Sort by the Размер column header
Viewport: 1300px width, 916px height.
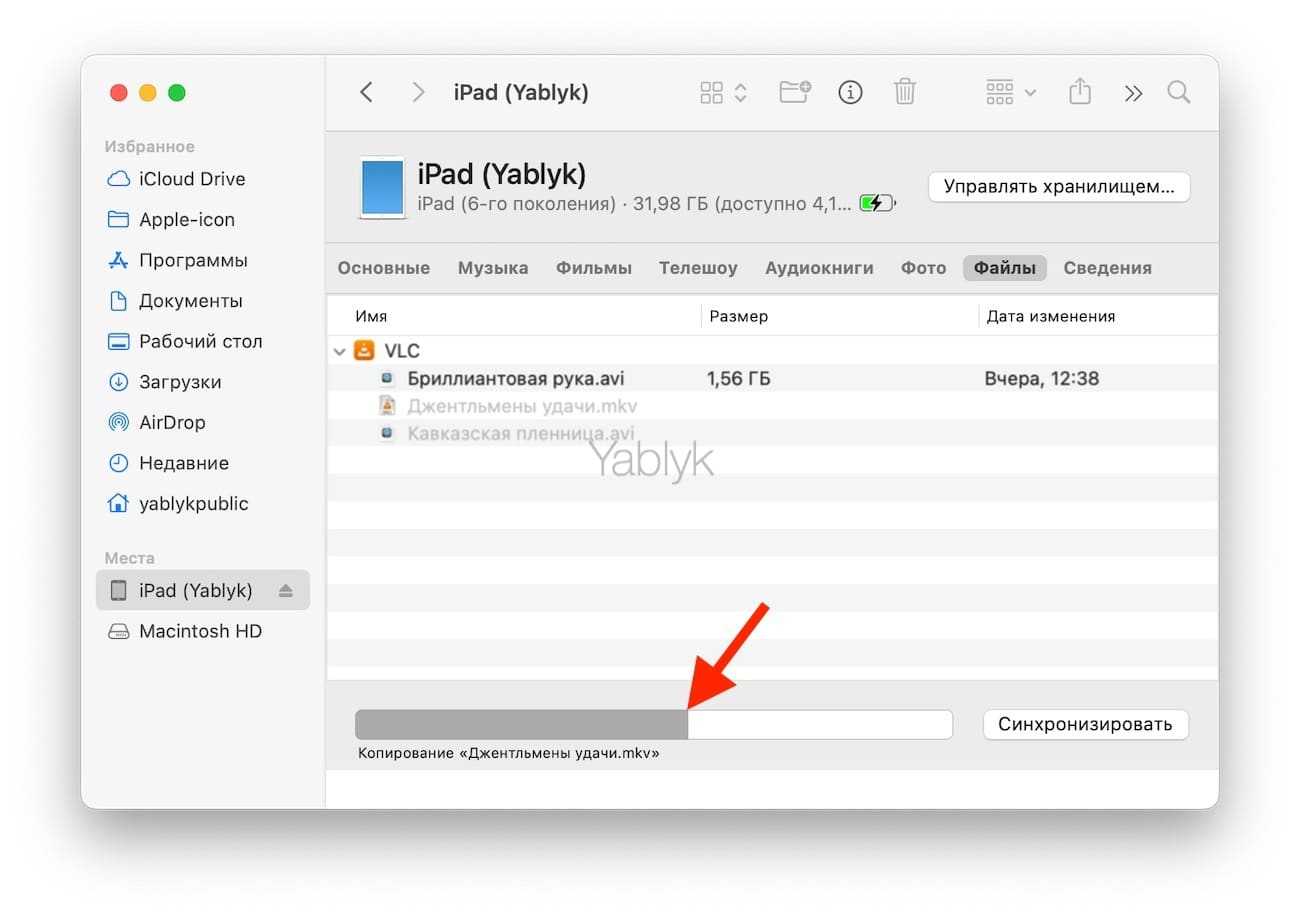(738, 316)
